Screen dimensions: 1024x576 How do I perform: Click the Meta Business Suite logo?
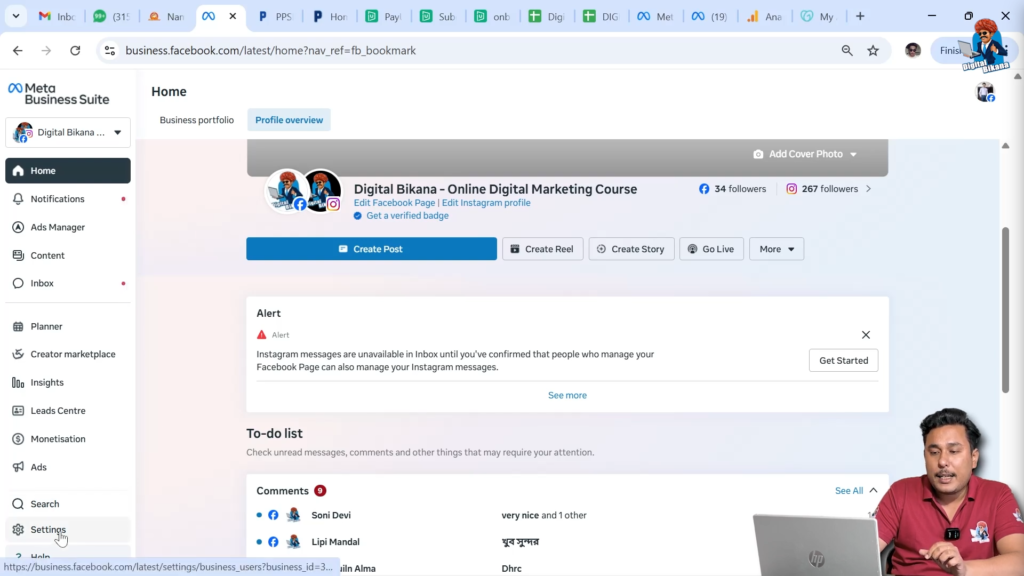point(59,94)
